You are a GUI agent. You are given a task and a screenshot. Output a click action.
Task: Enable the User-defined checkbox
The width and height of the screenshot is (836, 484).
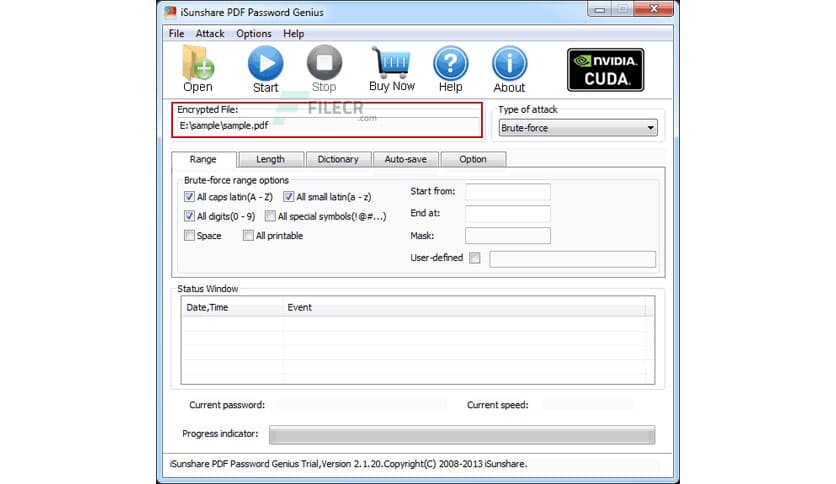[x=475, y=258]
